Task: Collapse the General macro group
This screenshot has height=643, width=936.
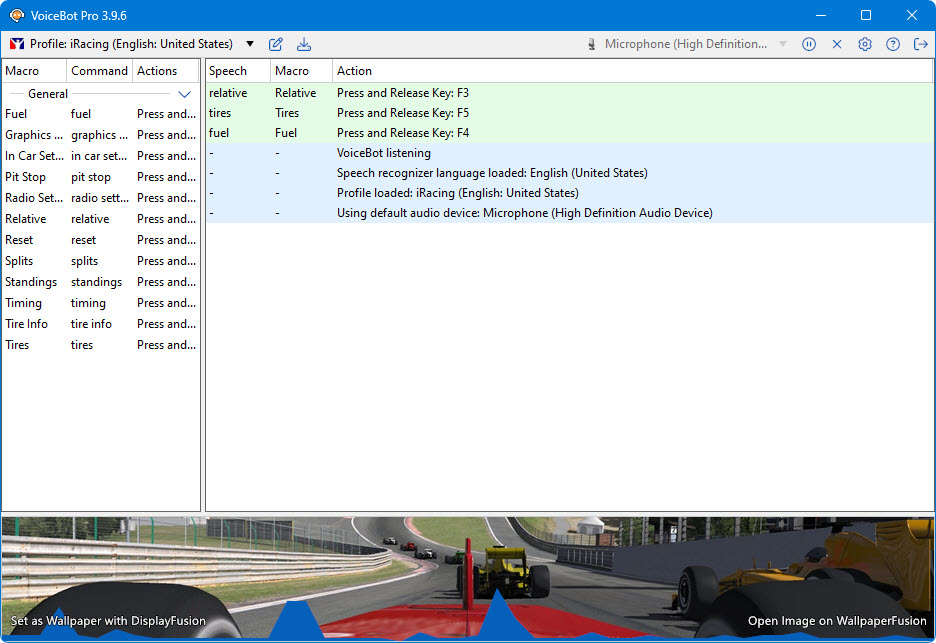Action: pyautogui.click(x=184, y=94)
